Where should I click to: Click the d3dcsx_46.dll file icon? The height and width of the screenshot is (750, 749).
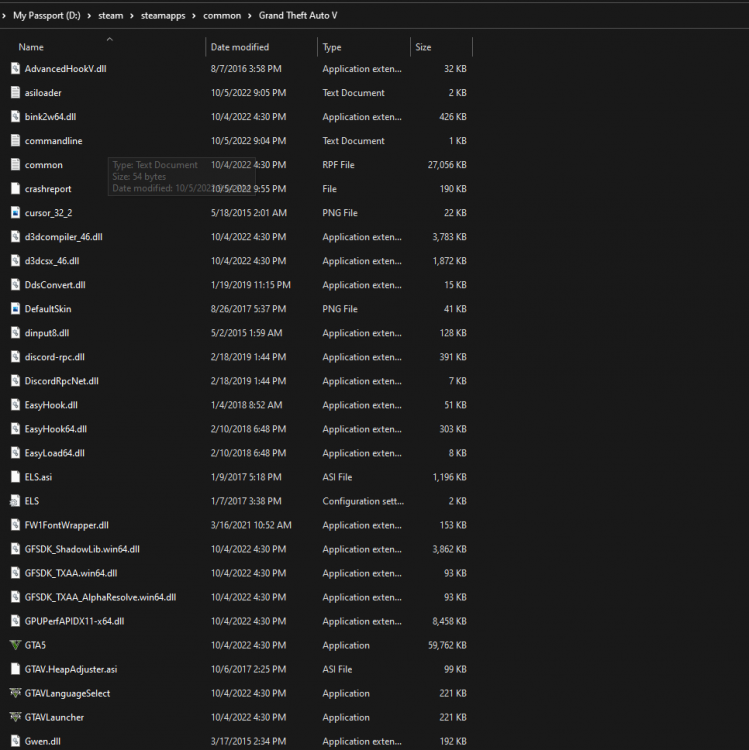pos(15,261)
